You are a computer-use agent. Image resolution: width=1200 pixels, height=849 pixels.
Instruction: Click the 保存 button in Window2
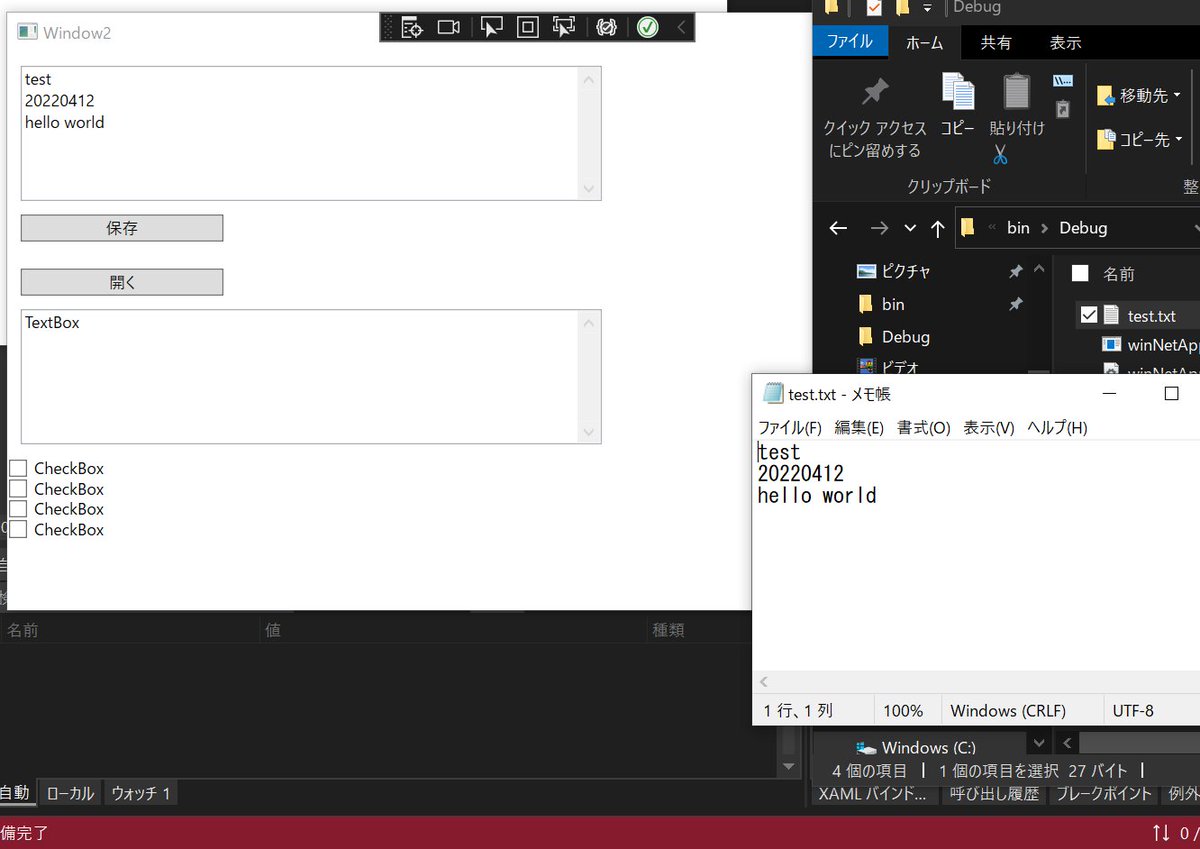122,228
